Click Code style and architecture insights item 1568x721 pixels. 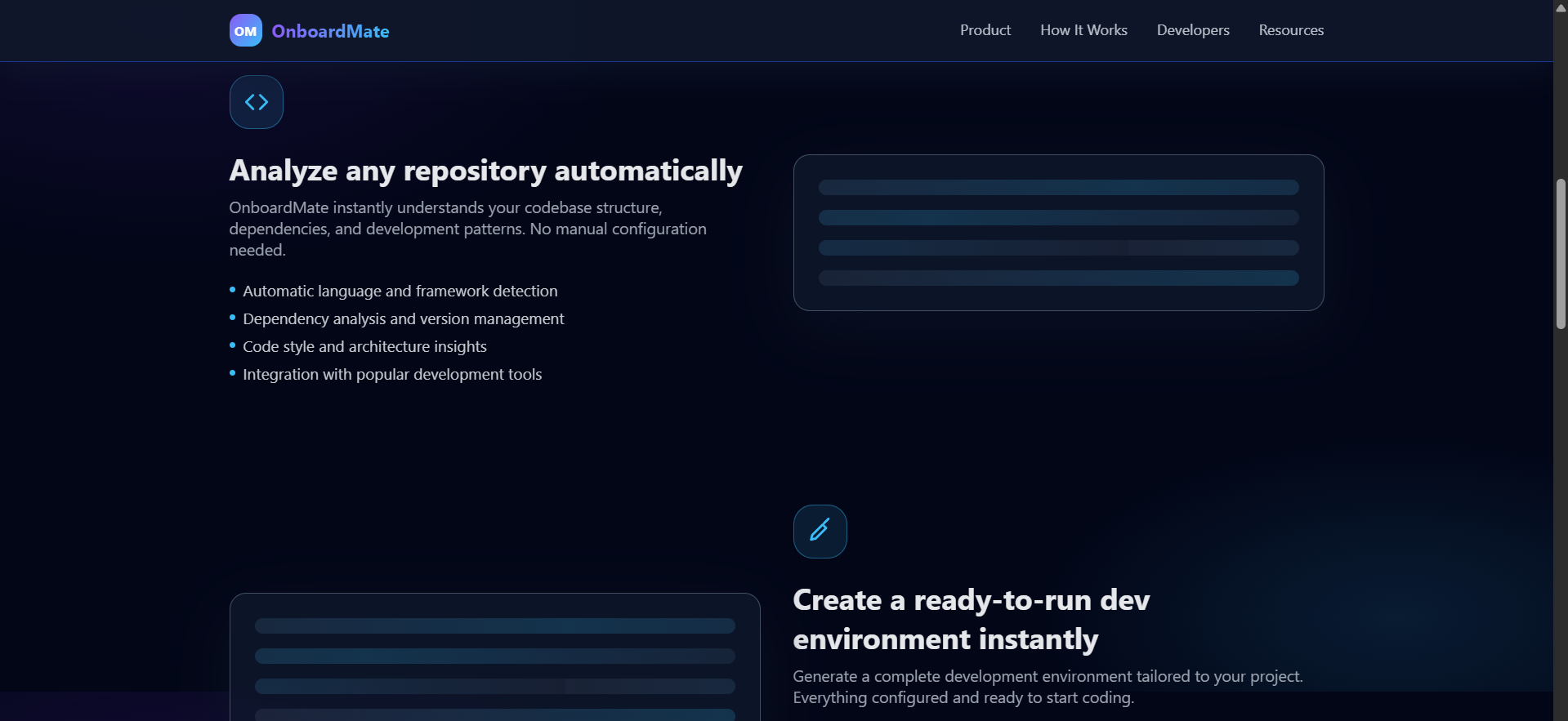point(364,346)
